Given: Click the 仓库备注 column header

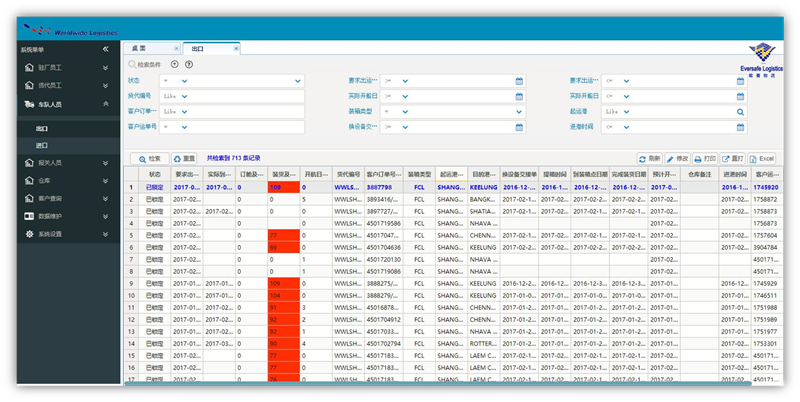Looking at the screenshot, I should (x=699, y=174).
